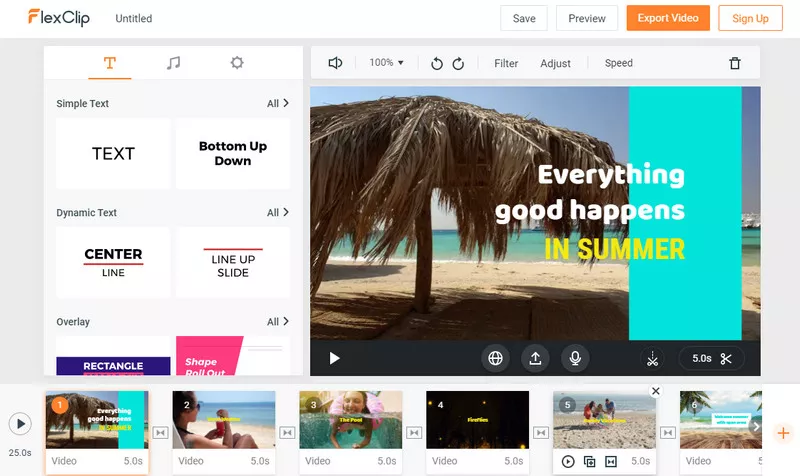The height and width of the screenshot is (476, 800).
Task: Add transition between clips 3 and 4
Action: click(x=414, y=433)
